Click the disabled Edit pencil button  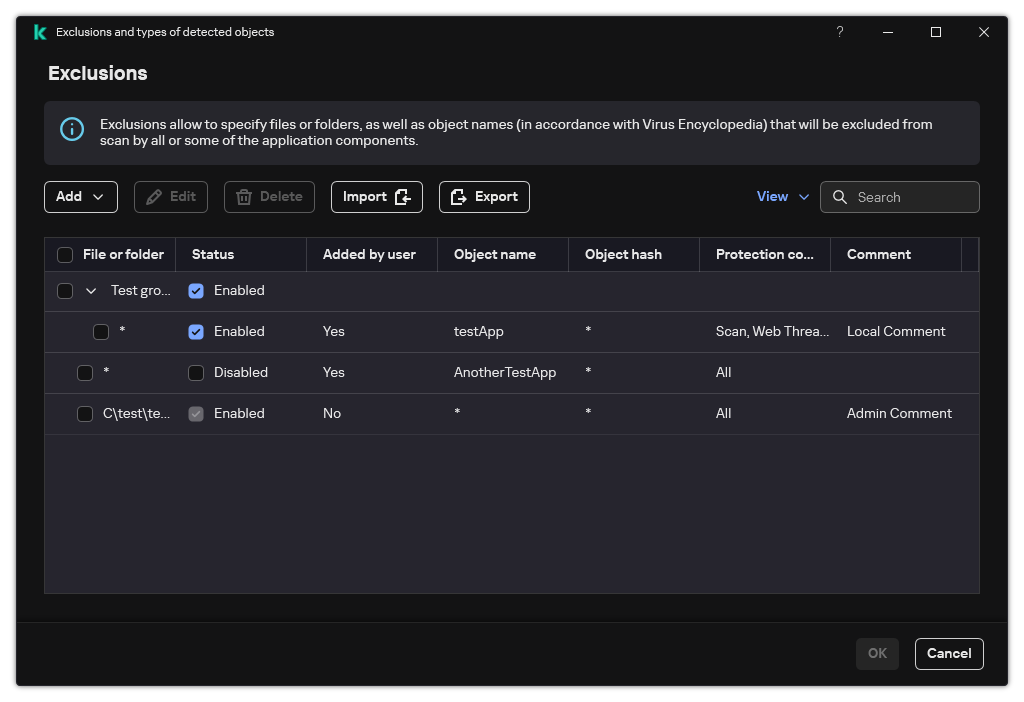click(171, 197)
